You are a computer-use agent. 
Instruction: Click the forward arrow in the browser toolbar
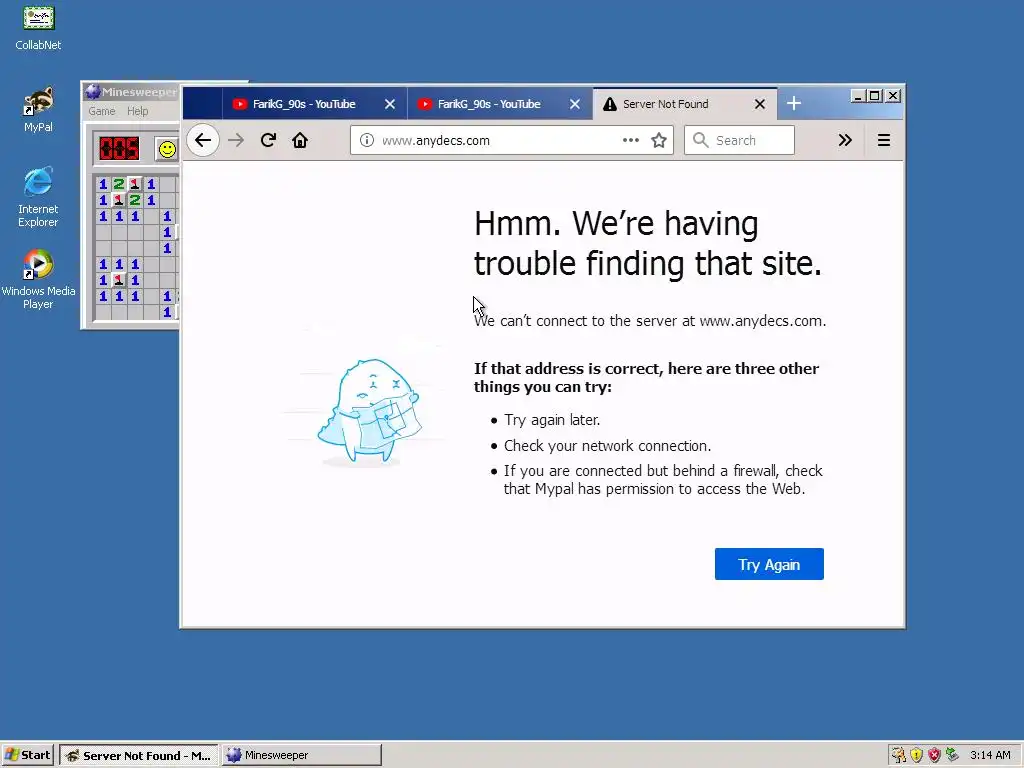click(x=236, y=140)
